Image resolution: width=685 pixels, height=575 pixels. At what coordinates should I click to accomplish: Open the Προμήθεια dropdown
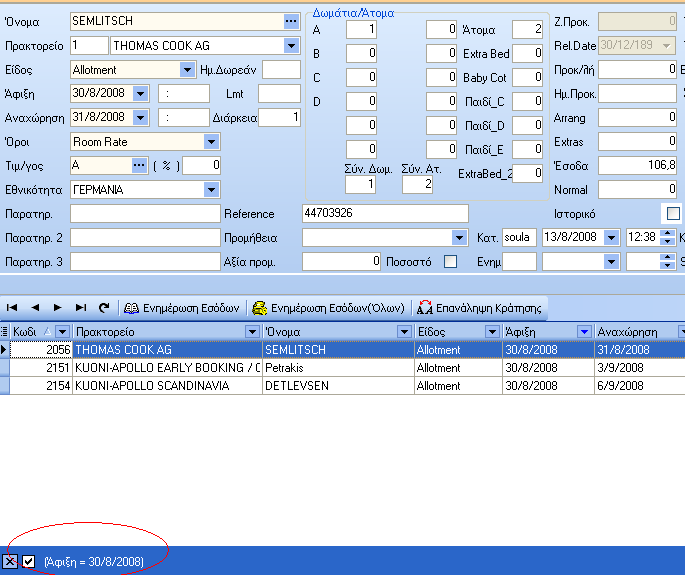[x=459, y=238]
